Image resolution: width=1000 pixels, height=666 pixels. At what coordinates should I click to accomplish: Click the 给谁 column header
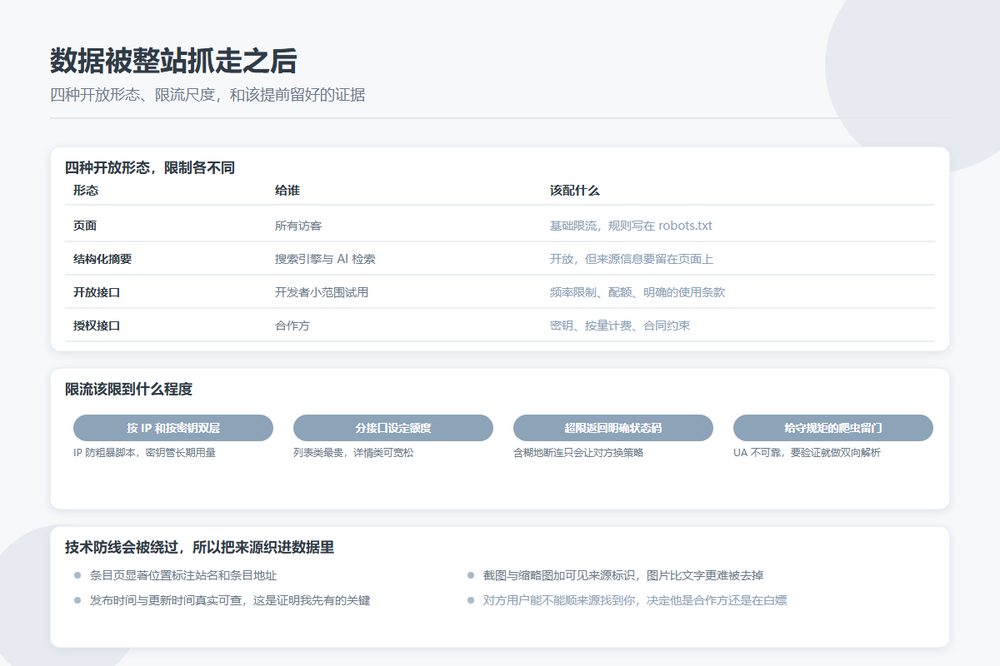coord(287,190)
